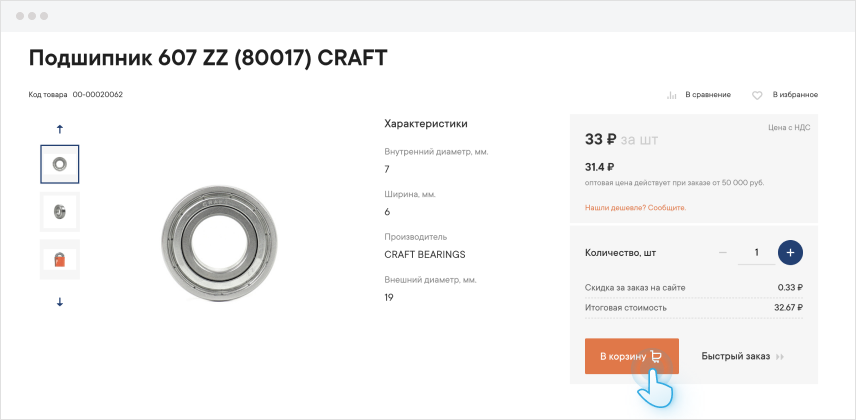The height and width of the screenshot is (420, 856).
Task: Click the В сравнение label
Action: [x=707, y=95]
